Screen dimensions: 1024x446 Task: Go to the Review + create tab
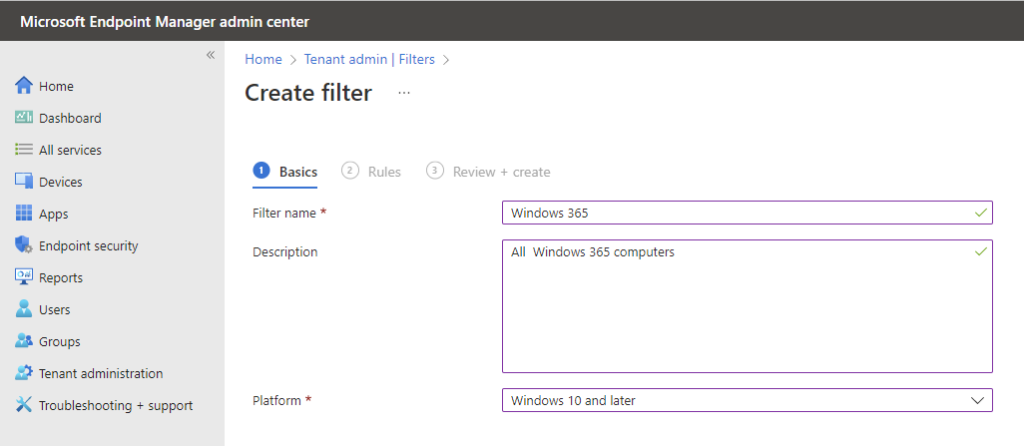[x=488, y=172]
